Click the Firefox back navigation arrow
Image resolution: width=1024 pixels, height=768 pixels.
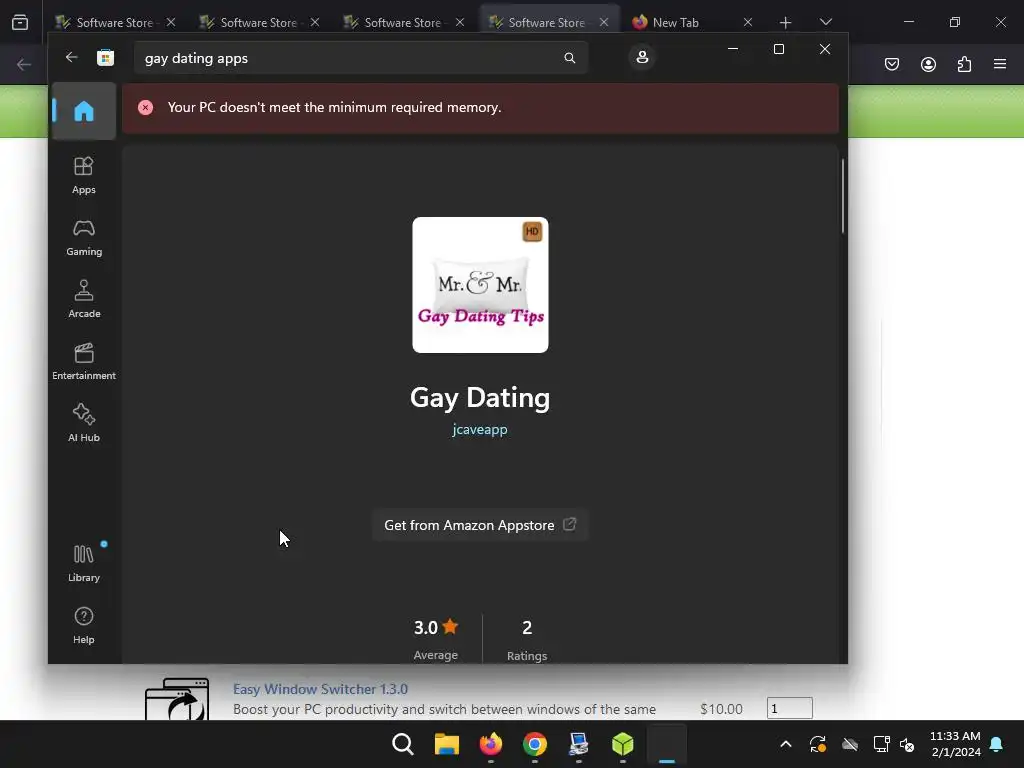[x=24, y=64]
